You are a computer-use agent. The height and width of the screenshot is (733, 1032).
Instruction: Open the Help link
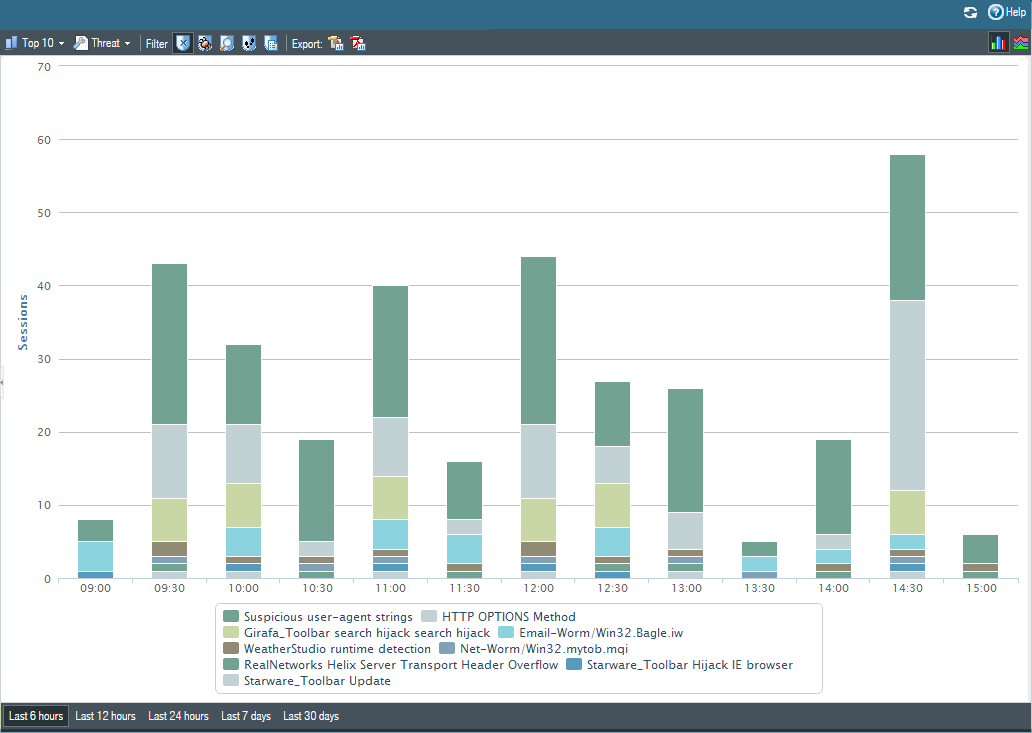(1007, 12)
